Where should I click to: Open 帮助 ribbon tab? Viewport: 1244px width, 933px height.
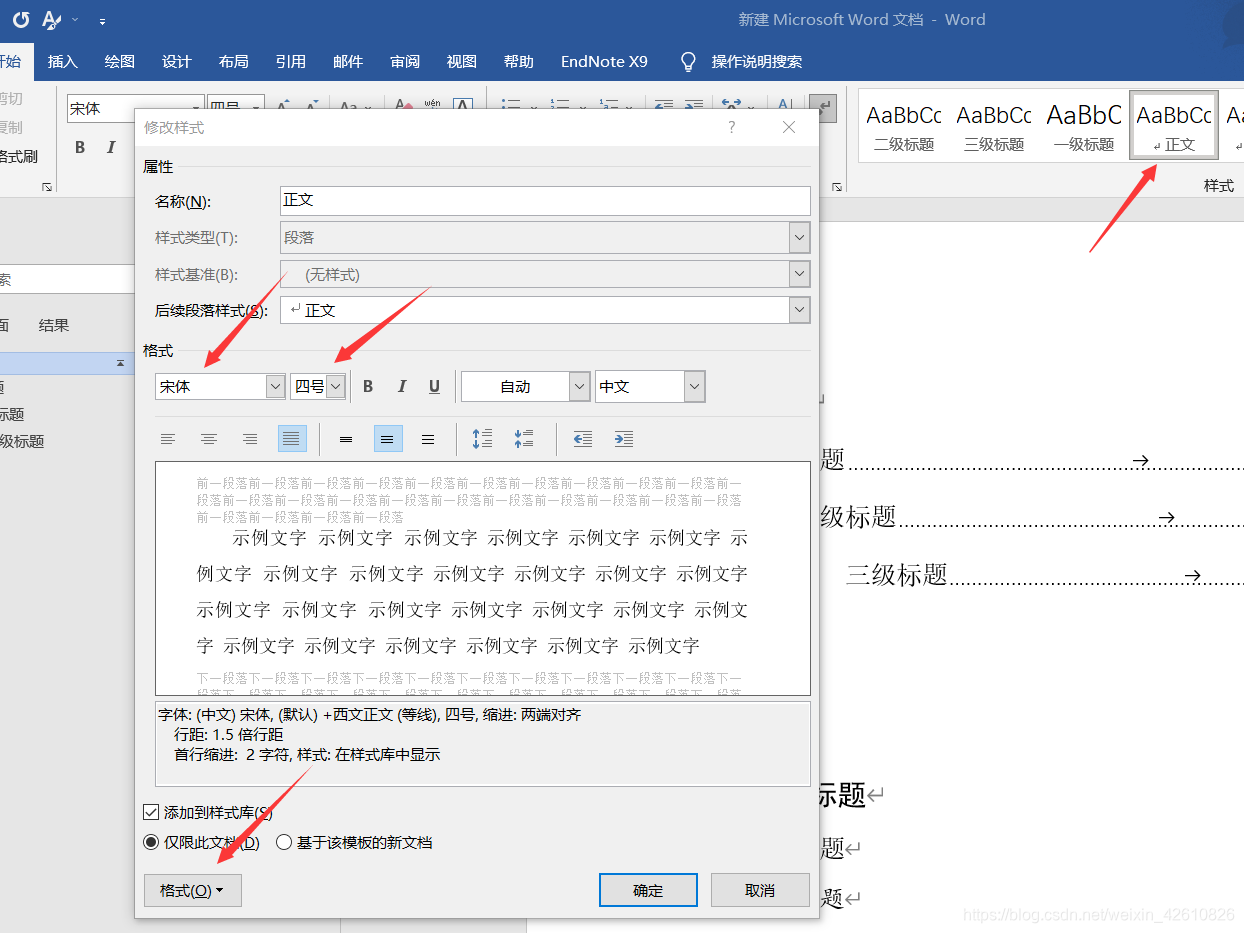518,62
